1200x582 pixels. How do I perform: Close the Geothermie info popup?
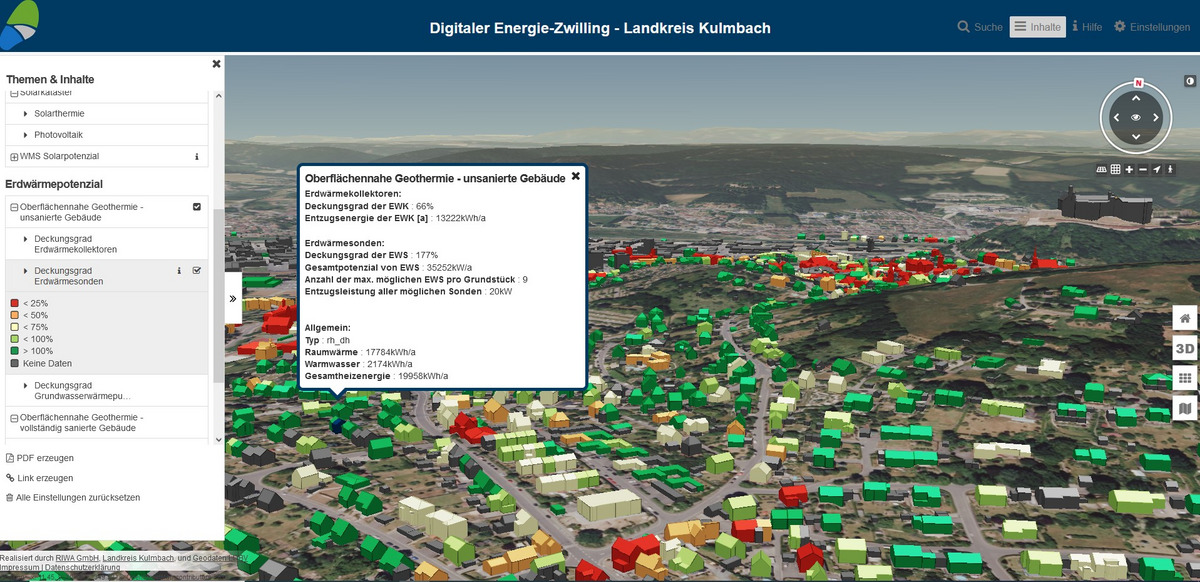point(575,176)
